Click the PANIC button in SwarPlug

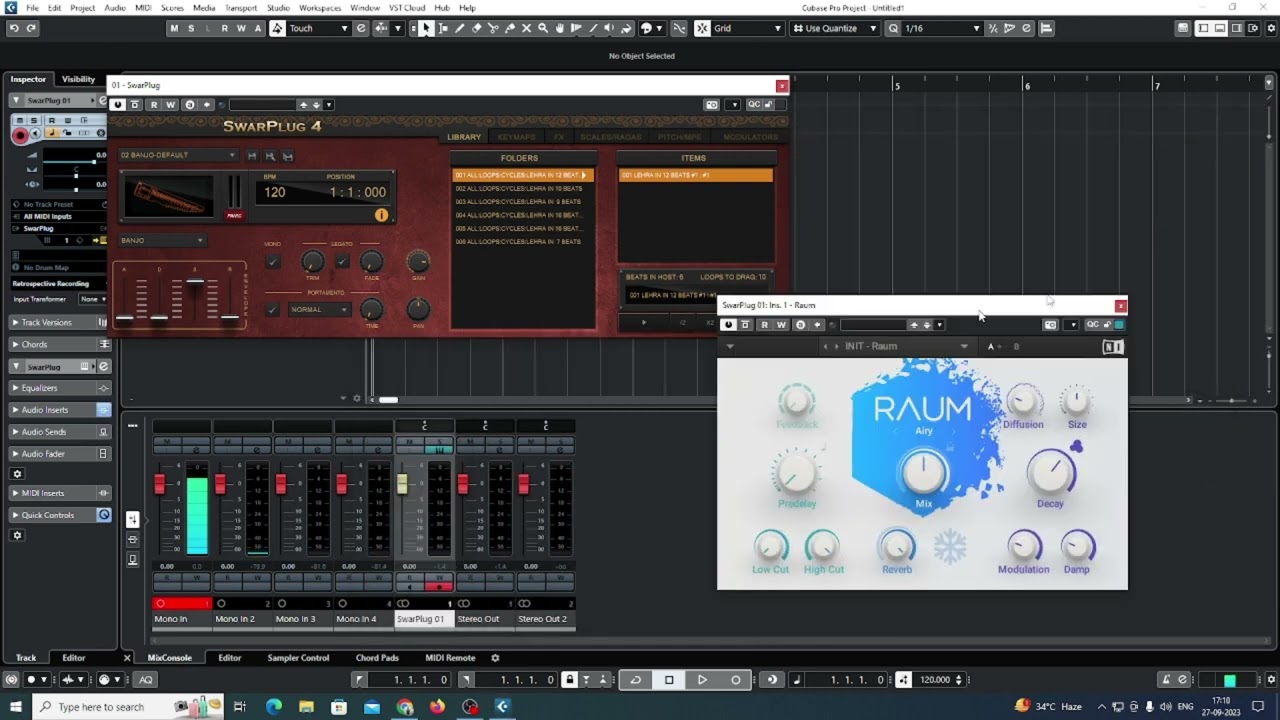(x=234, y=215)
